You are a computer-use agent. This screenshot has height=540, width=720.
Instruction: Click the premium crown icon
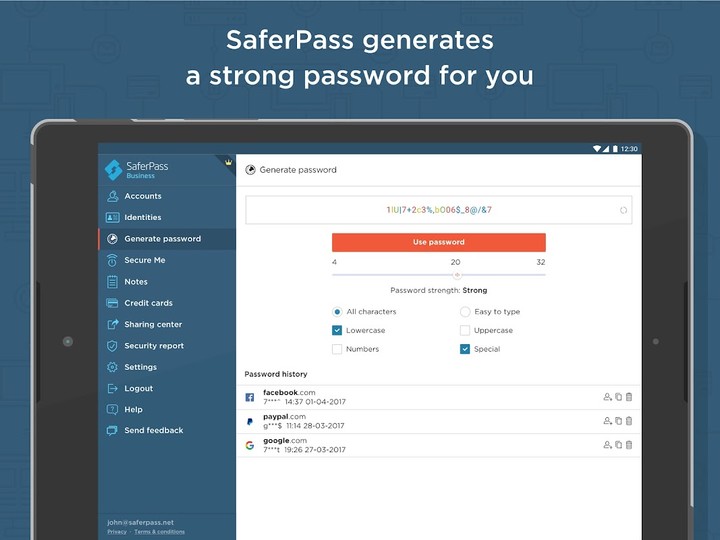tap(228, 162)
